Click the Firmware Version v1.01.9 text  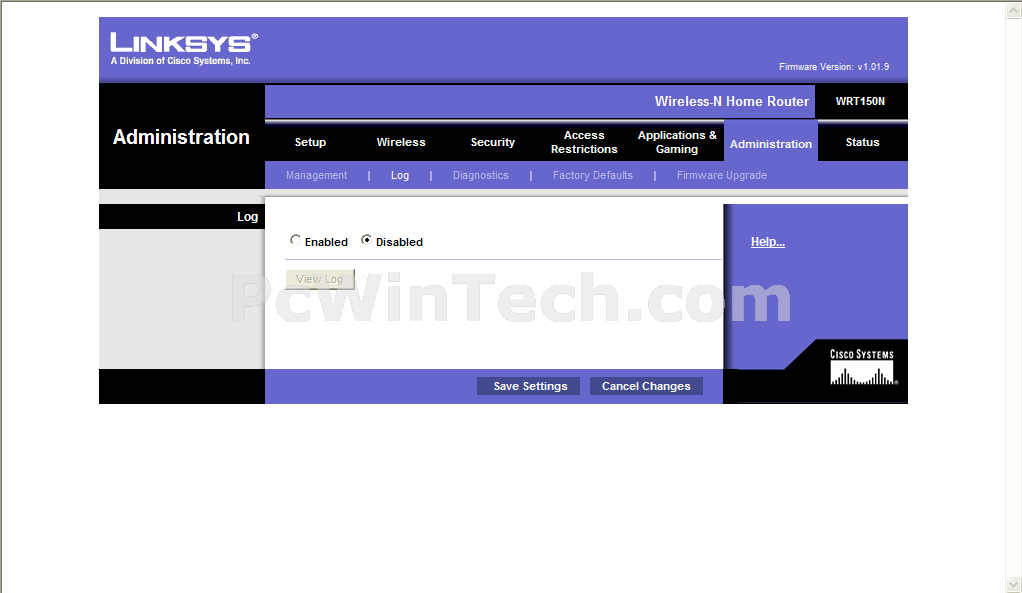(834, 66)
